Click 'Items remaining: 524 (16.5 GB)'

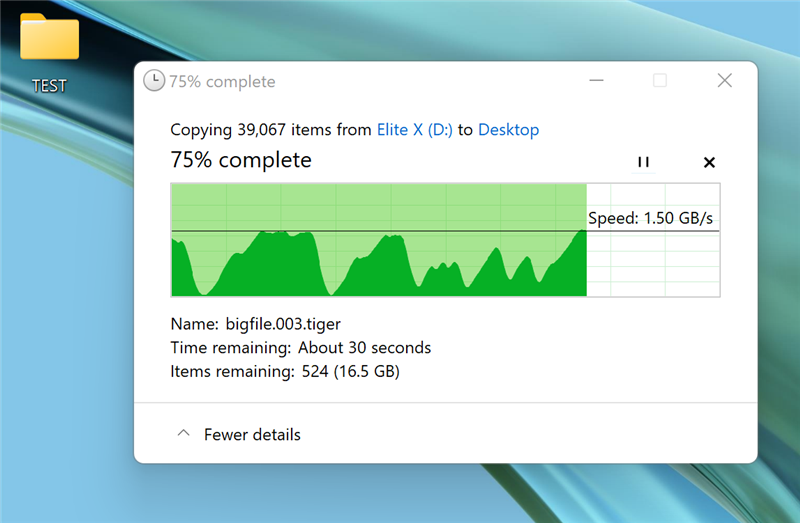click(285, 371)
